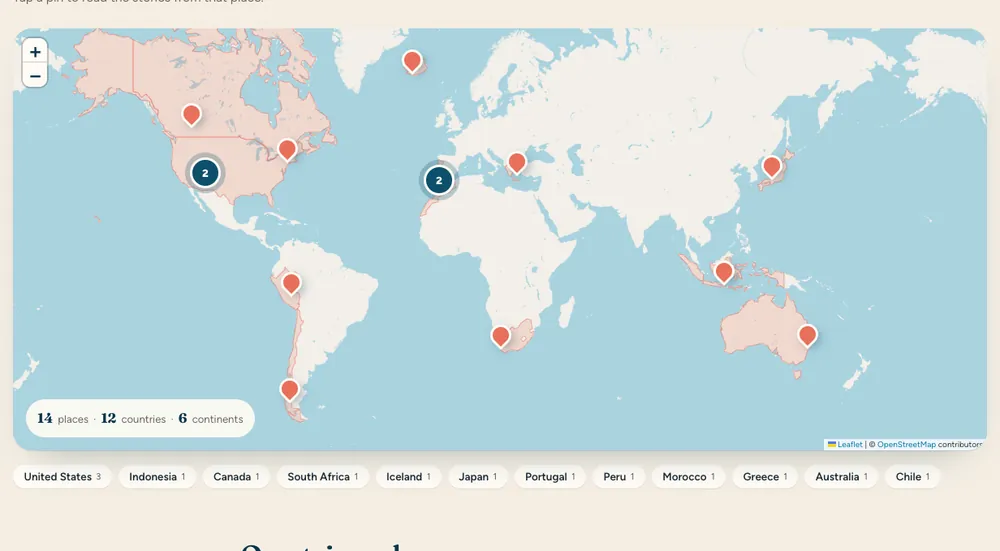Click the '14 places' summary text
Image resolution: width=1000 pixels, height=551 pixels.
pos(62,418)
